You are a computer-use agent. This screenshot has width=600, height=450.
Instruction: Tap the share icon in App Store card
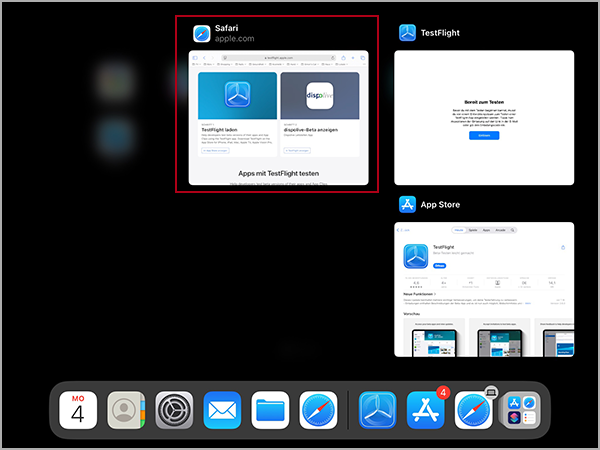[563, 247]
